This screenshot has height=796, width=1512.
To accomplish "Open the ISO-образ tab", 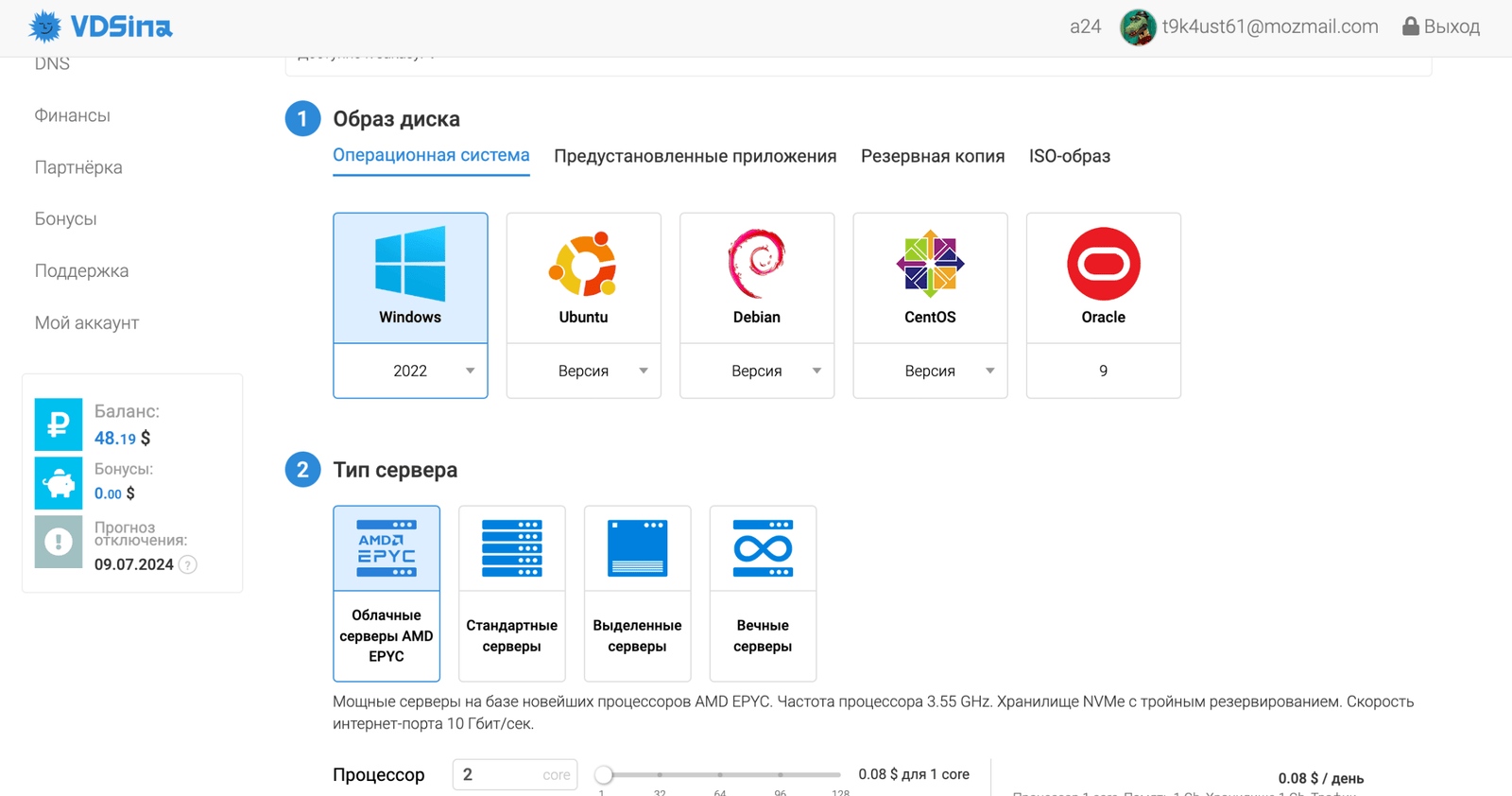I will click(1069, 156).
